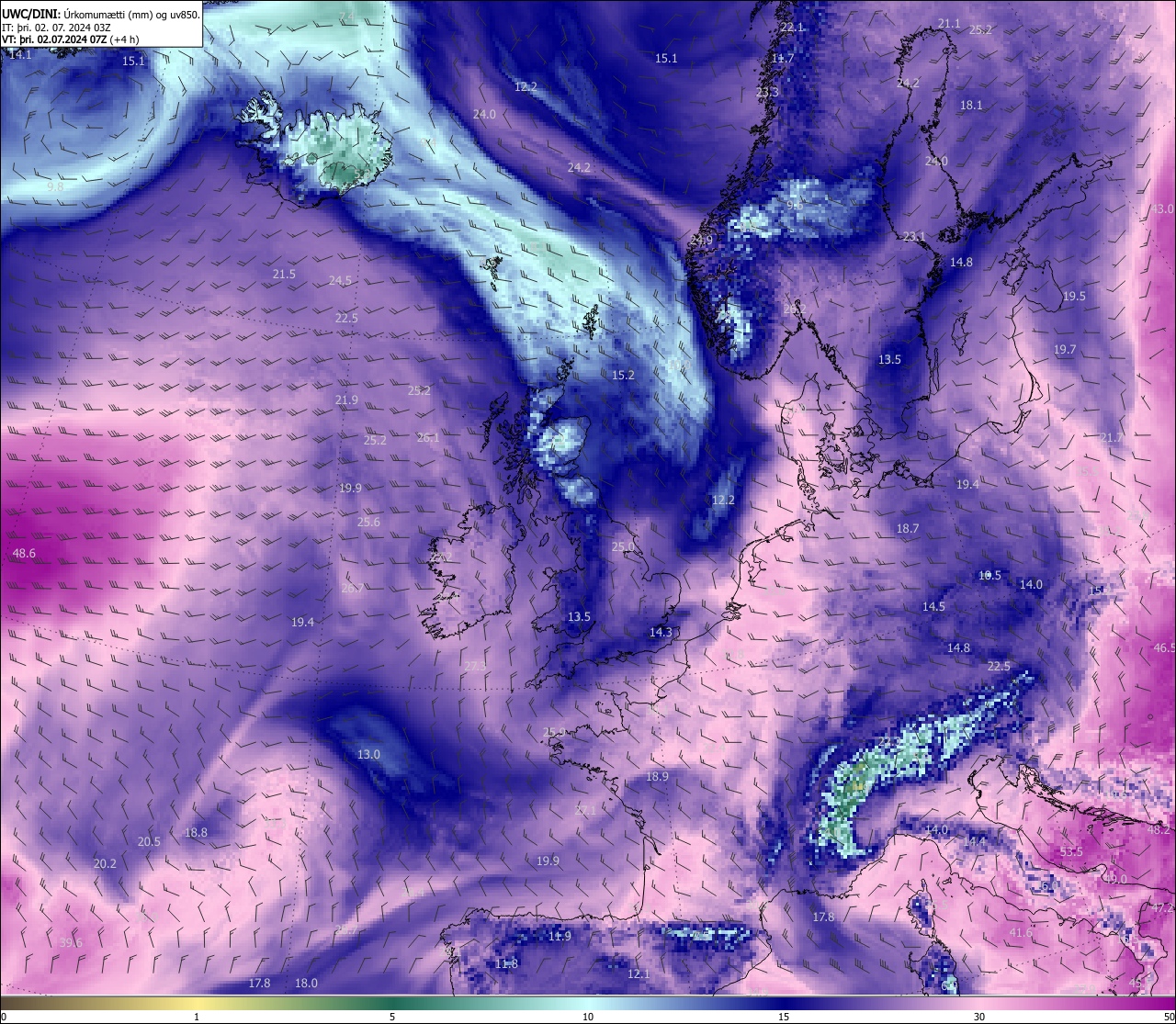Click the 11.8 value label over Spain
This screenshot has height=1024, width=1176.
(x=506, y=963)
